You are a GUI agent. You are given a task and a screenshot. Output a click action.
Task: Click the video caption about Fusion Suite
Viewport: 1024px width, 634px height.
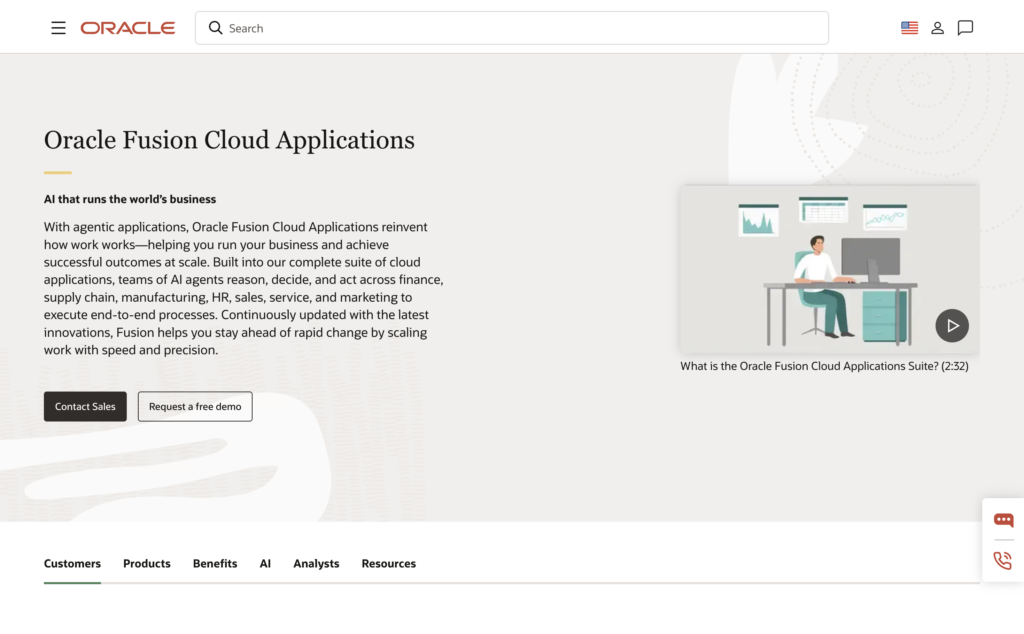[x=824, y=366]
